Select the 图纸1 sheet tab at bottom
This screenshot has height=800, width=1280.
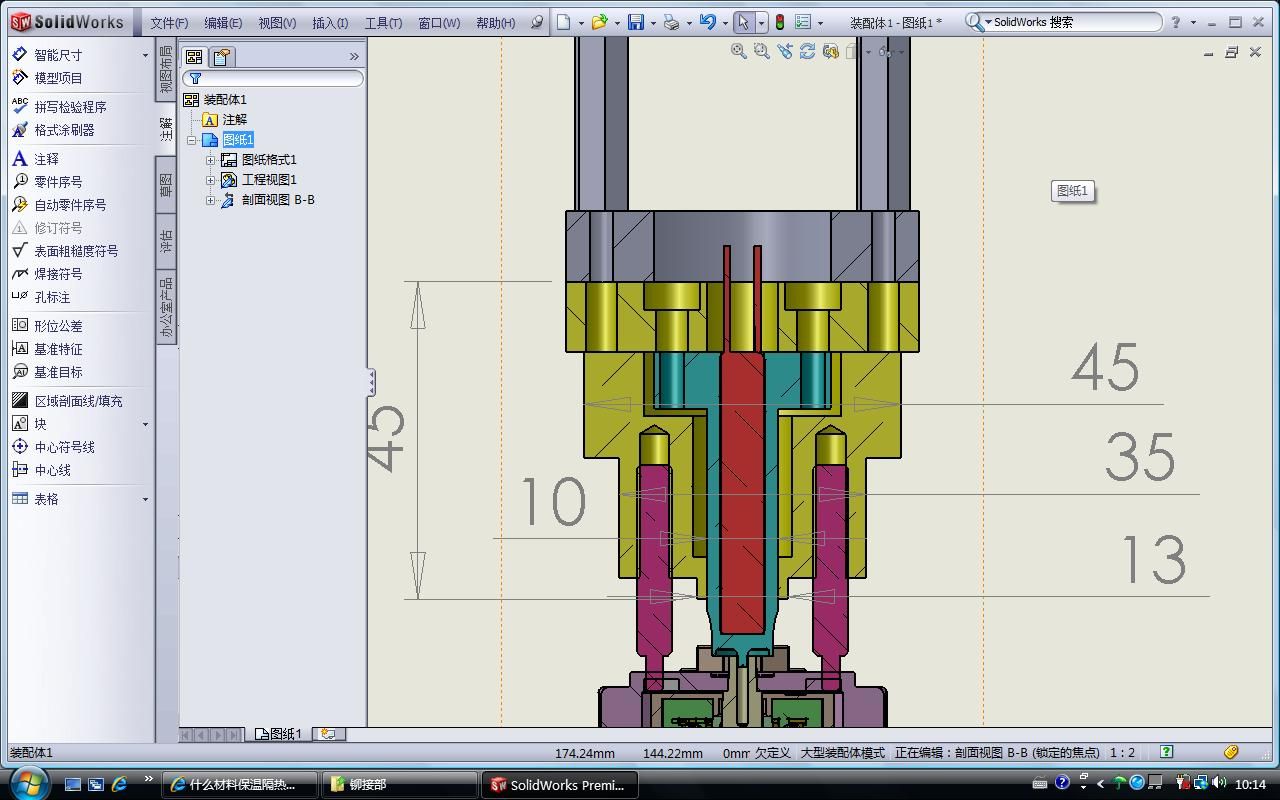(x=279, y=734)
